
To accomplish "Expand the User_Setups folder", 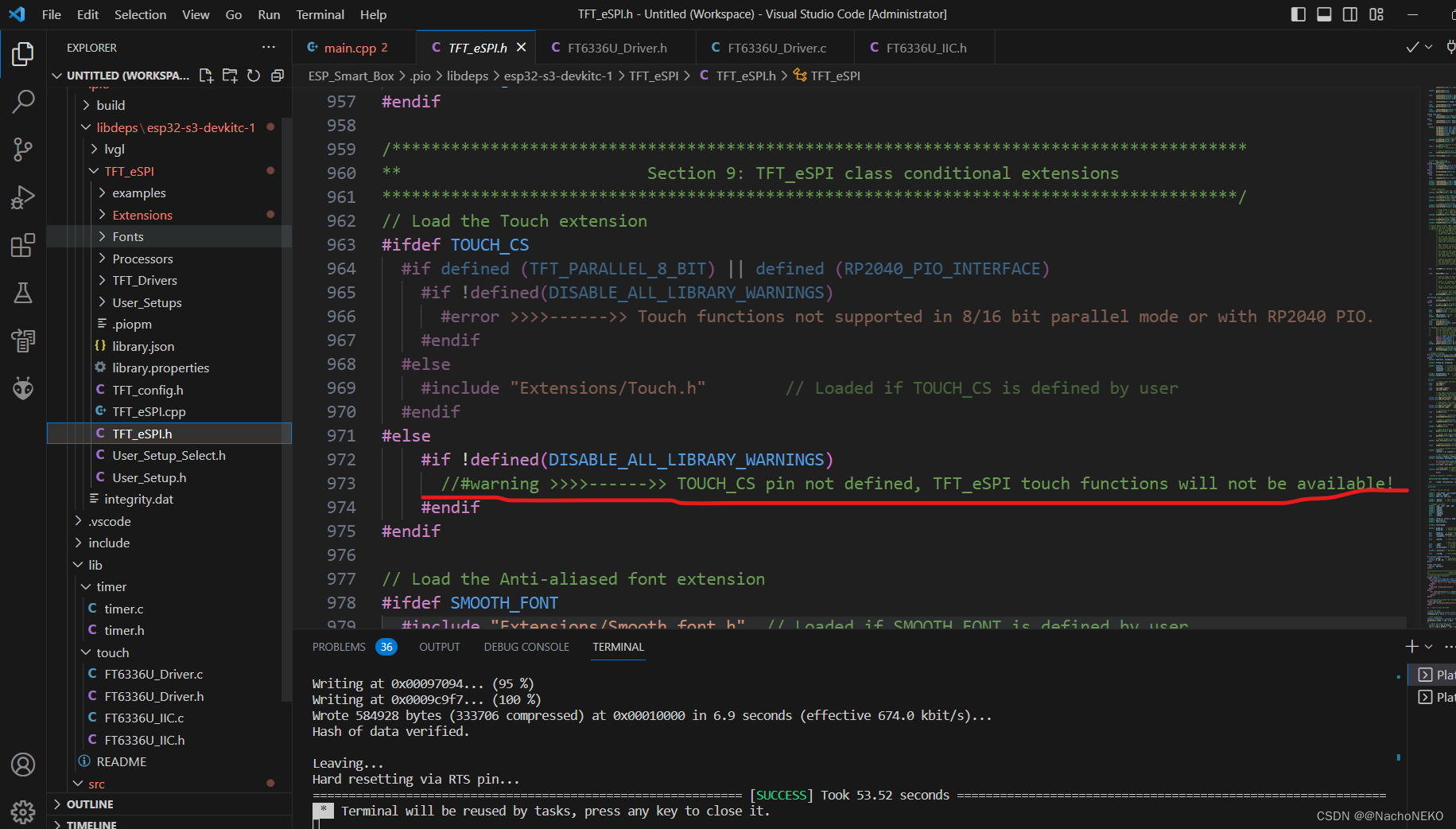I will (x=169, y=302).
